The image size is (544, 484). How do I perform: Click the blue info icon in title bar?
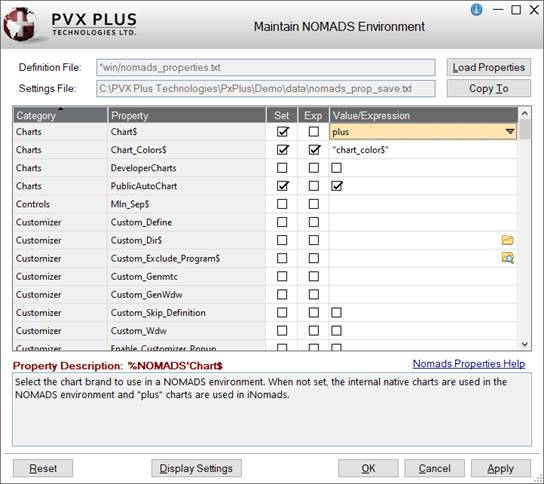click(476, 10)
